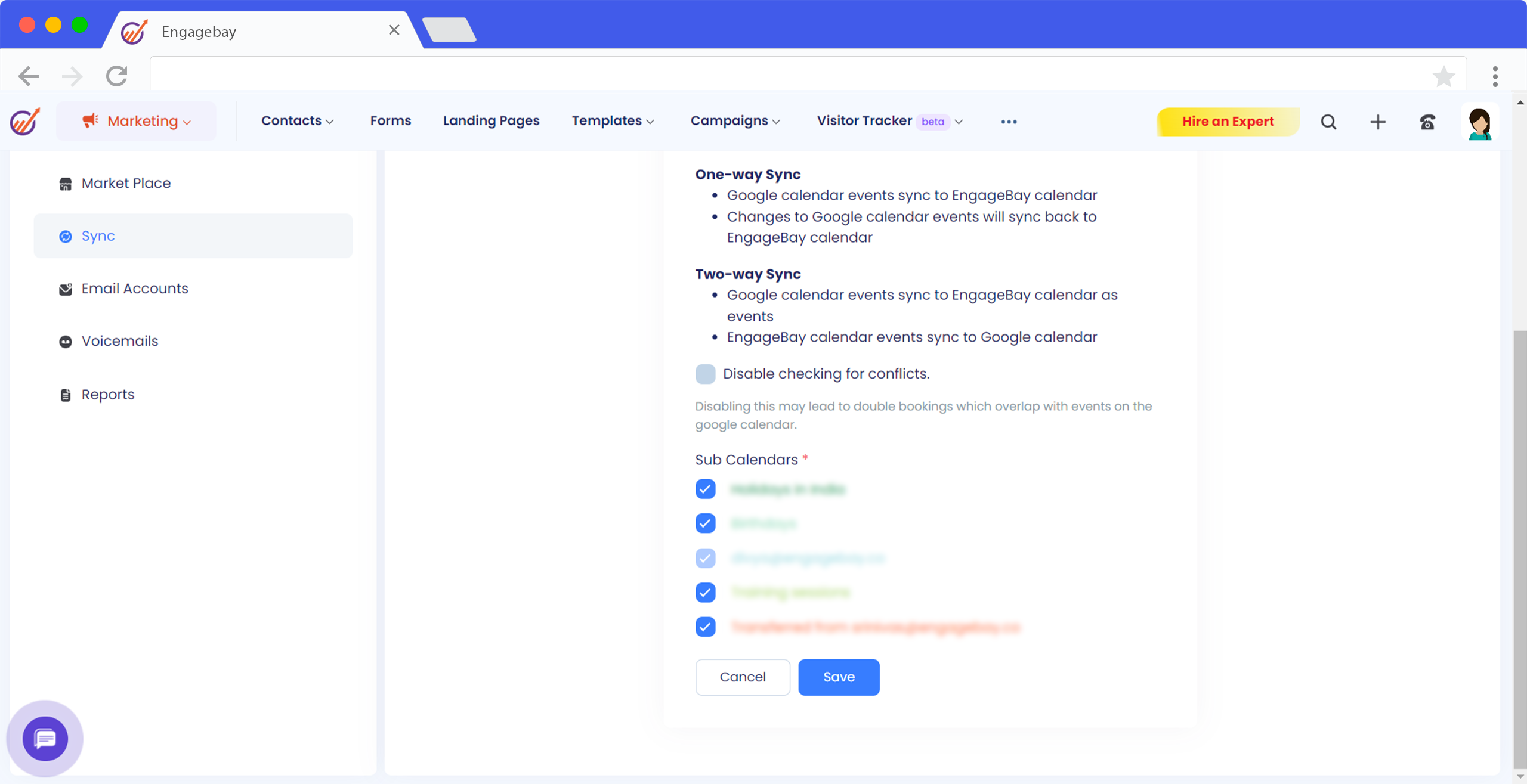Select Sync in sidebar
The image size is (1527, 784).
click(x=193, y=236)
